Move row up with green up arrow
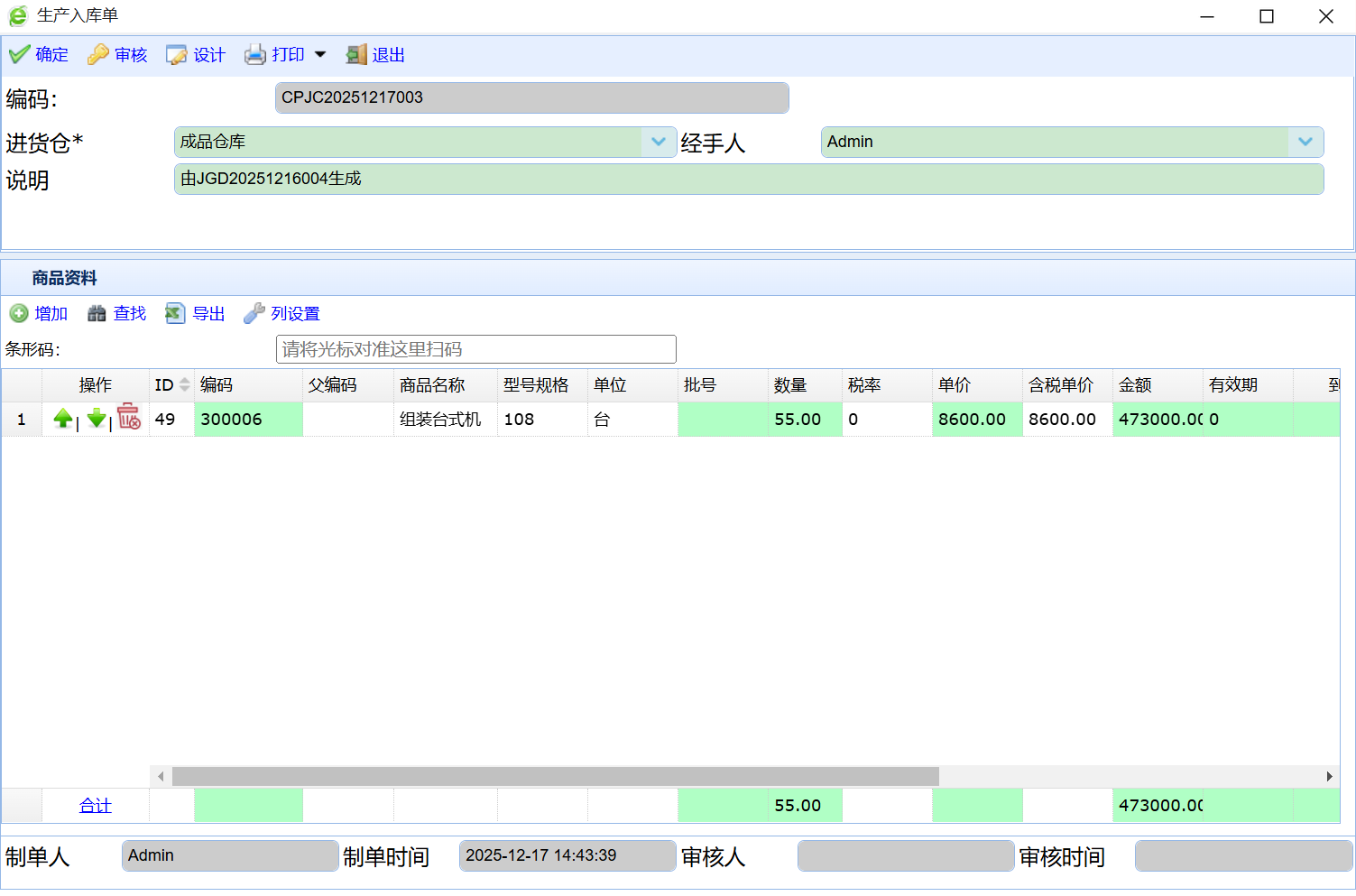The image size is (1356, 896). pos(63,419)
